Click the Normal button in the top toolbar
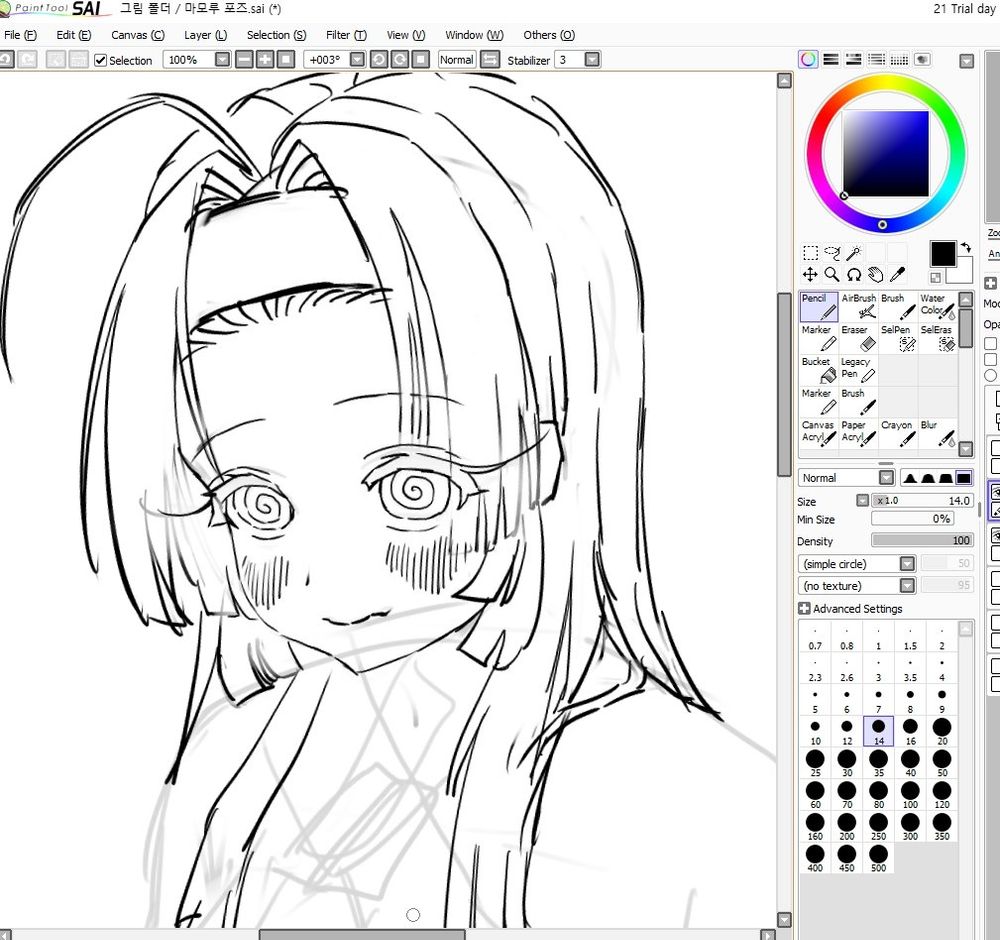1000x940 pixels. point(457,60)
